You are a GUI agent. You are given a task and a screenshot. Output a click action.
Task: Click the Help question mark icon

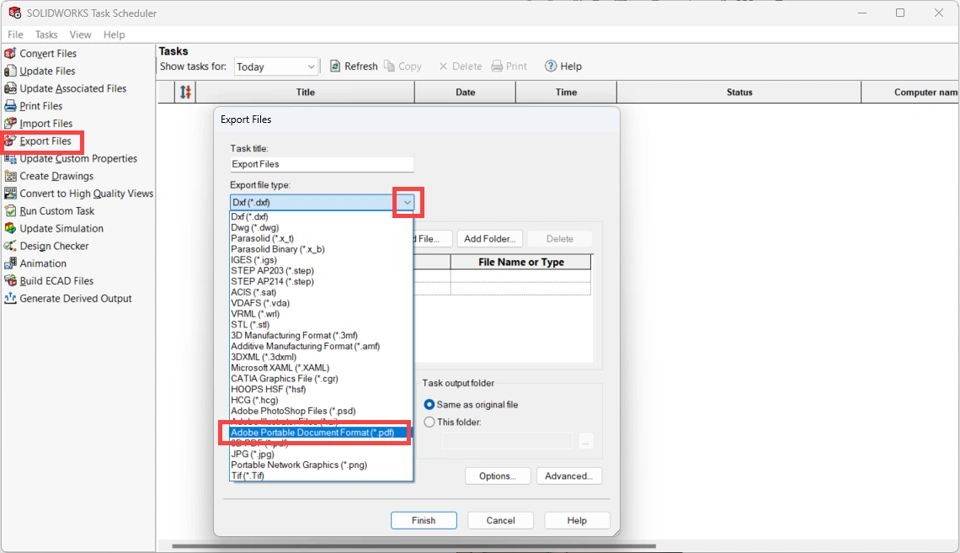click(x=550, y=66)
